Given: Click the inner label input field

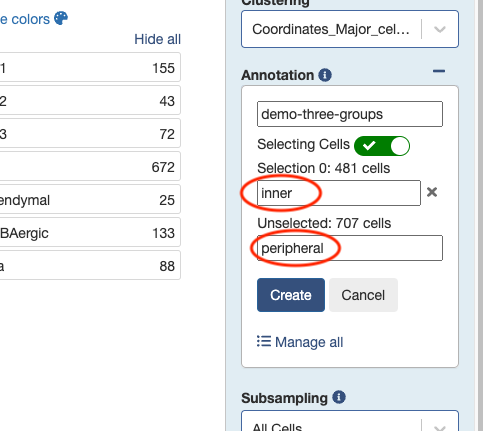Looking at the screenshot, I should (x=339, y=193).
